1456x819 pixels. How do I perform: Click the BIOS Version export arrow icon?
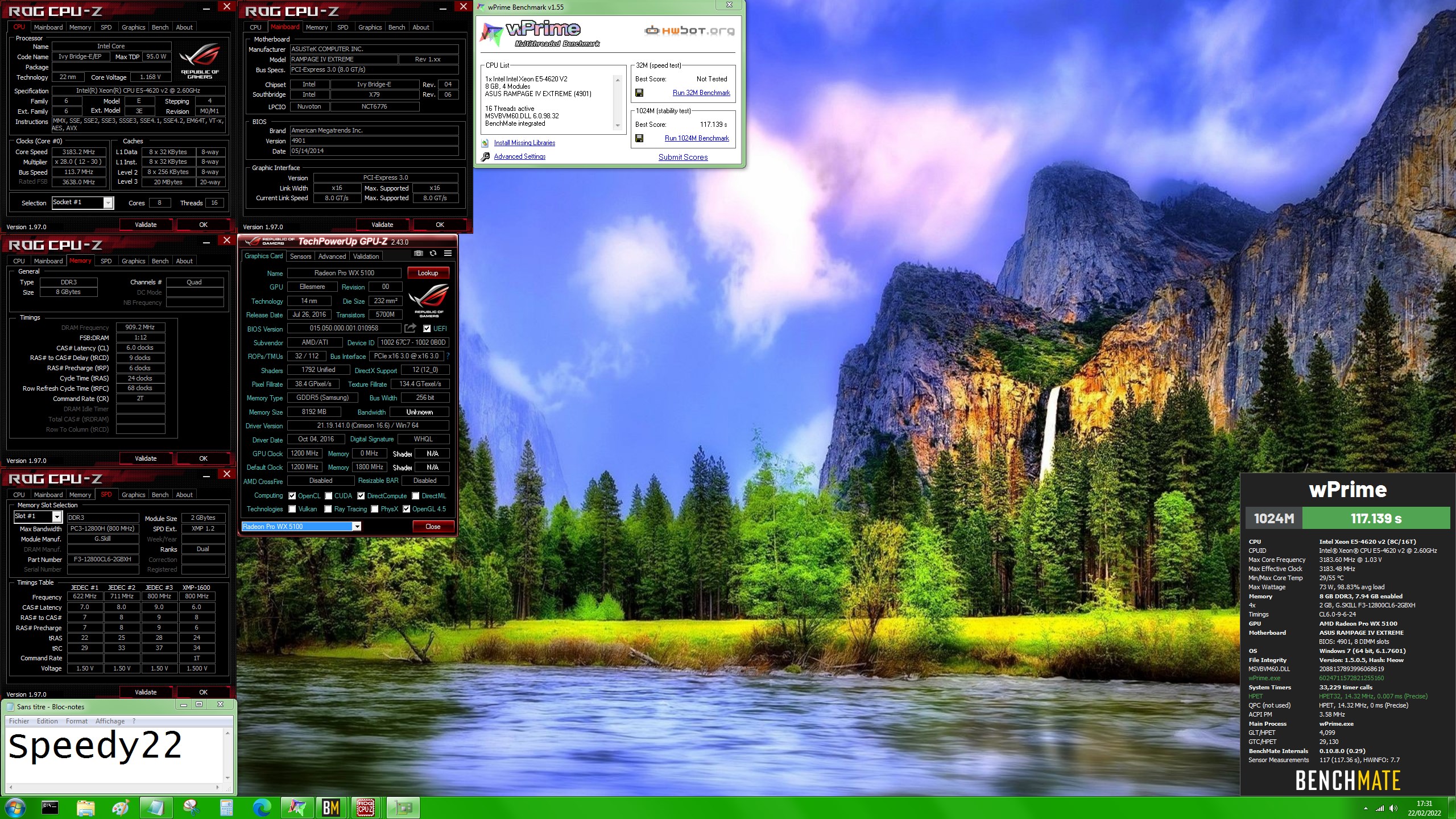tap(410, 328)
